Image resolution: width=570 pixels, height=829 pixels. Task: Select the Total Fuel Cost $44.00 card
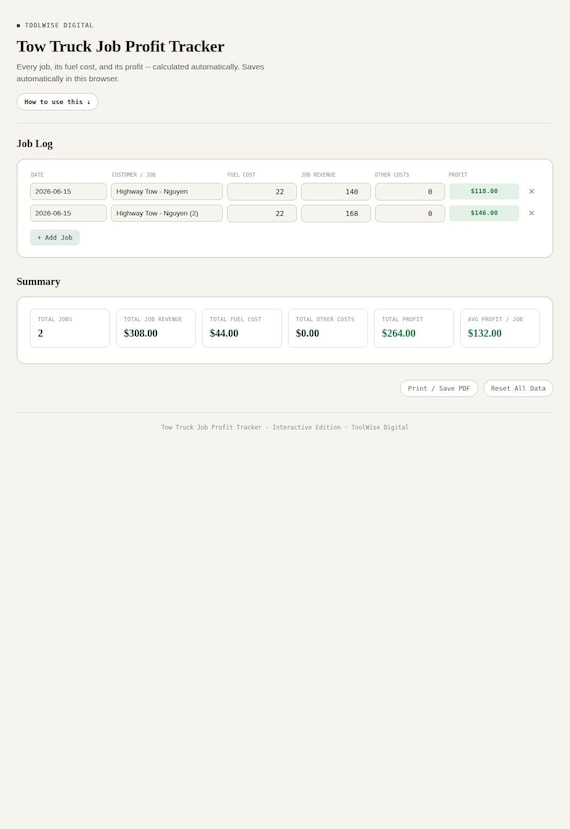tap(242, 328)
